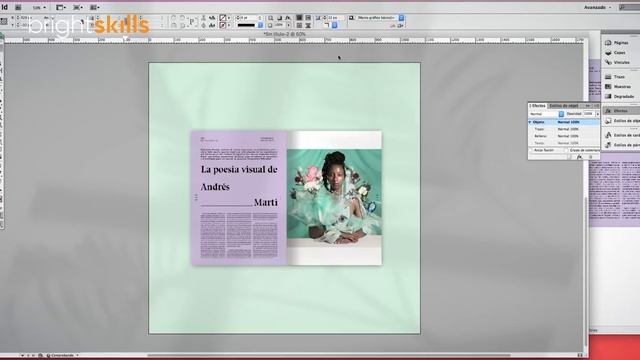Click the "Martí" heading text
Image resolution: width=640 pixels, height=360 pixels.
[266, 202]
